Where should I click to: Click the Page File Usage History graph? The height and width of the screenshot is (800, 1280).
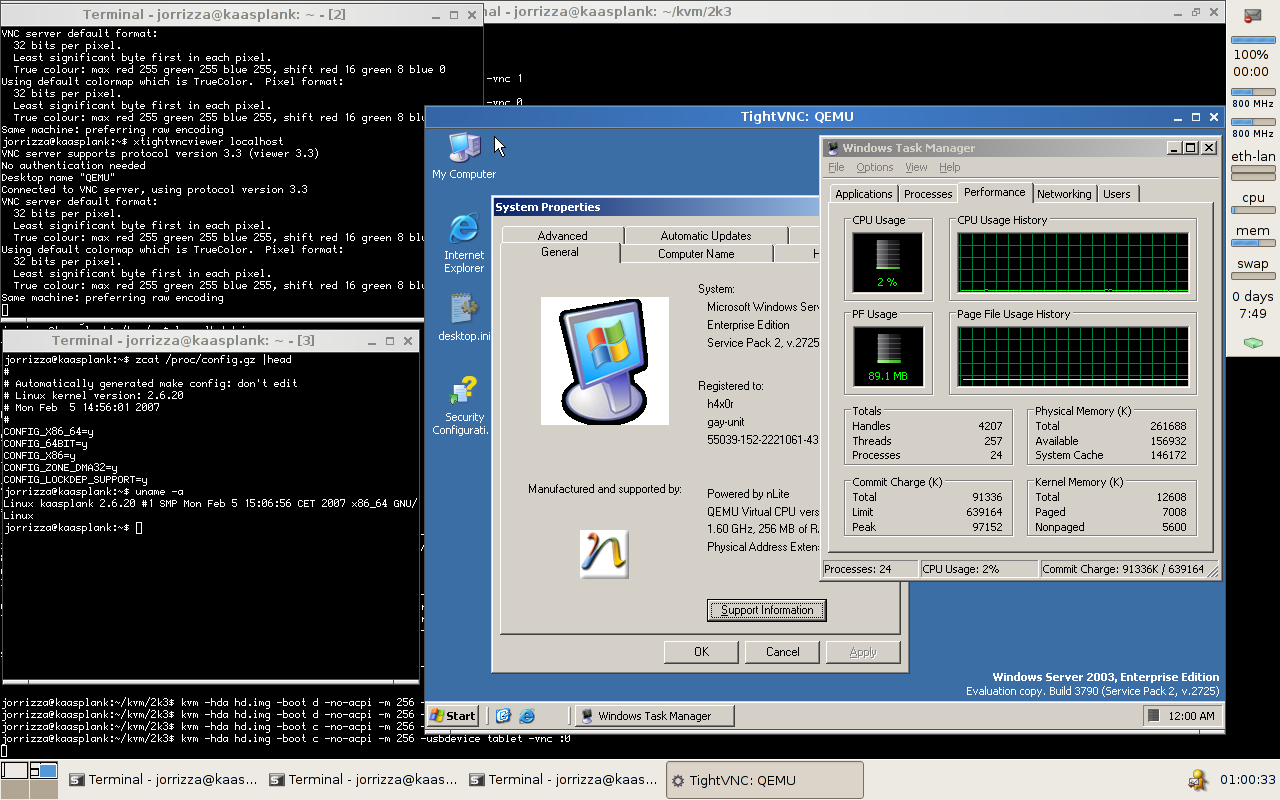tap(1073, 358)
